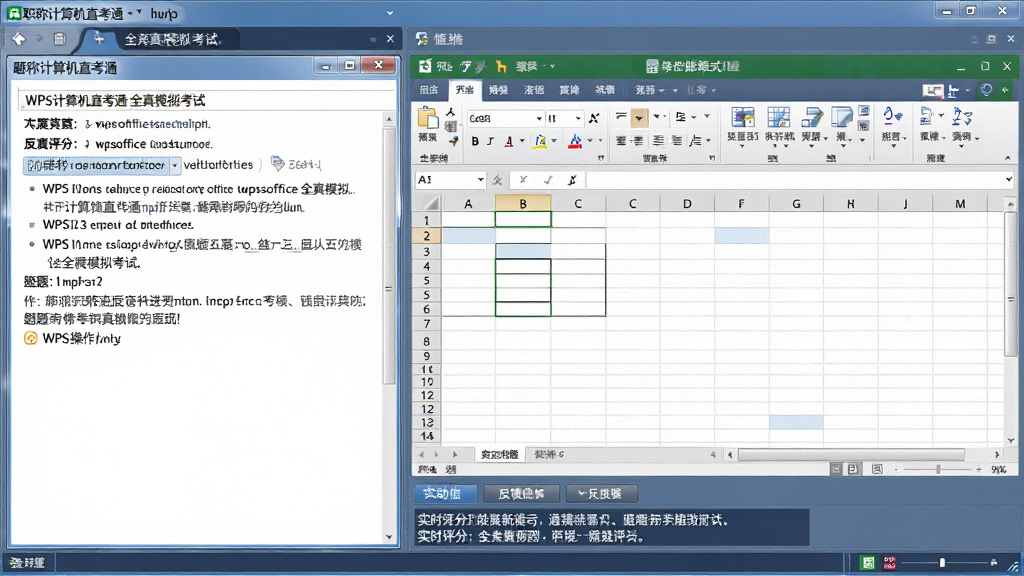The width and height of the screenshot is (1024, 576).
Task: Open the font name dropdown arrow
Action: click(539, 118)
